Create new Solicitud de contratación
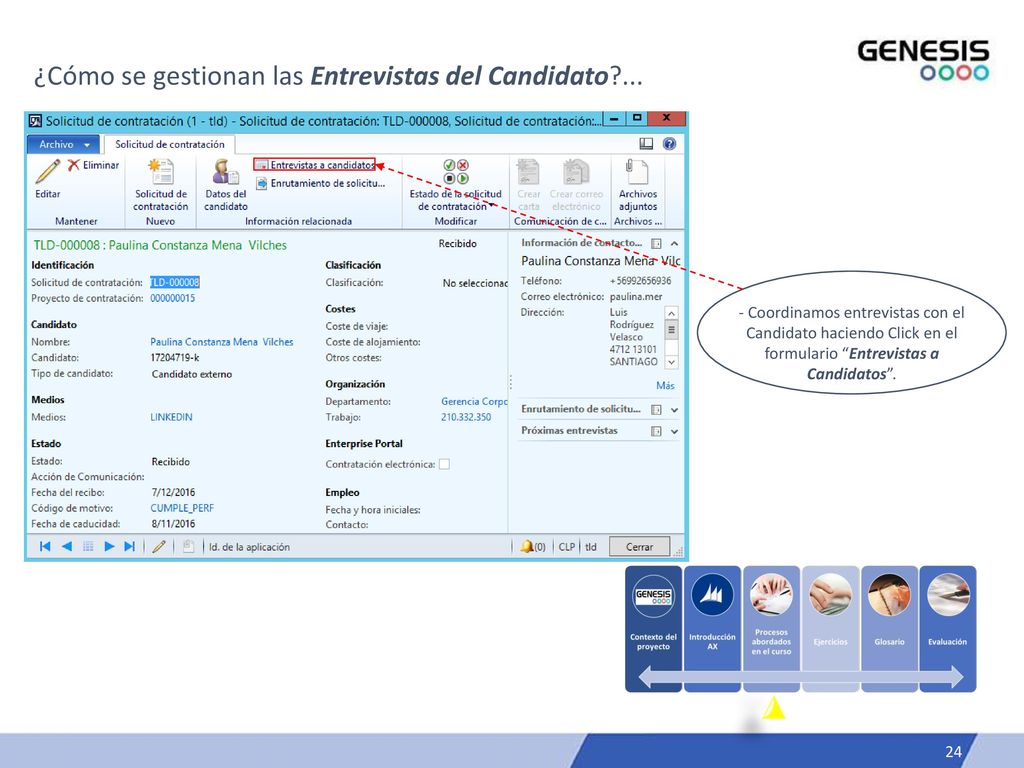 tap(161, 185)
